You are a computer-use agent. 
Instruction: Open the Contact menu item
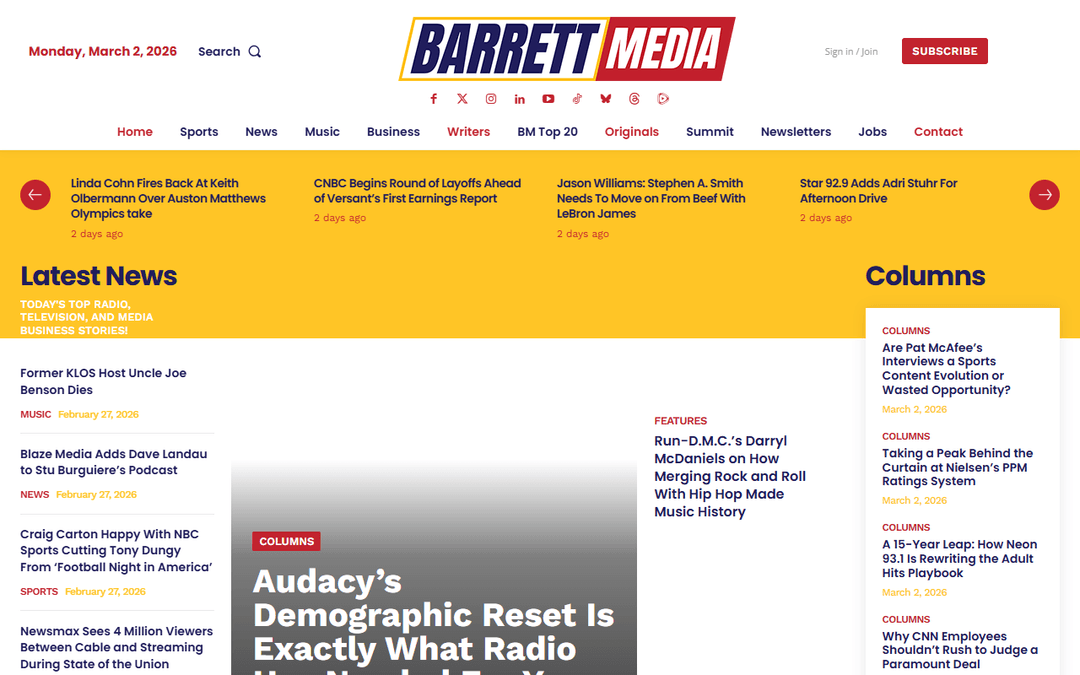pyautogui.click(x=938, y=132)
